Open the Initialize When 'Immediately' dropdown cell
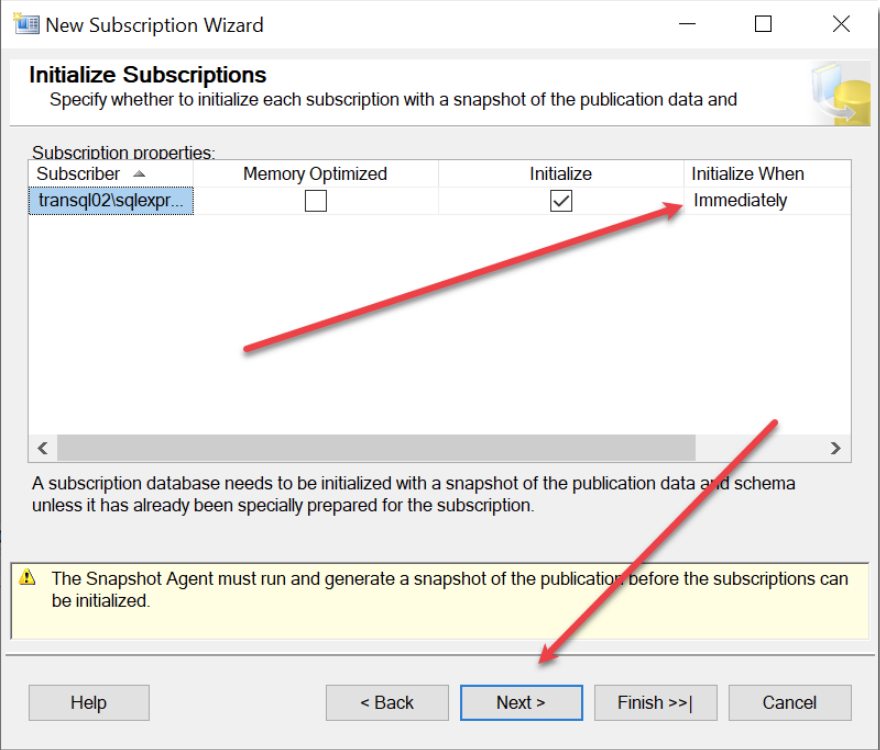 coord(767,200)
